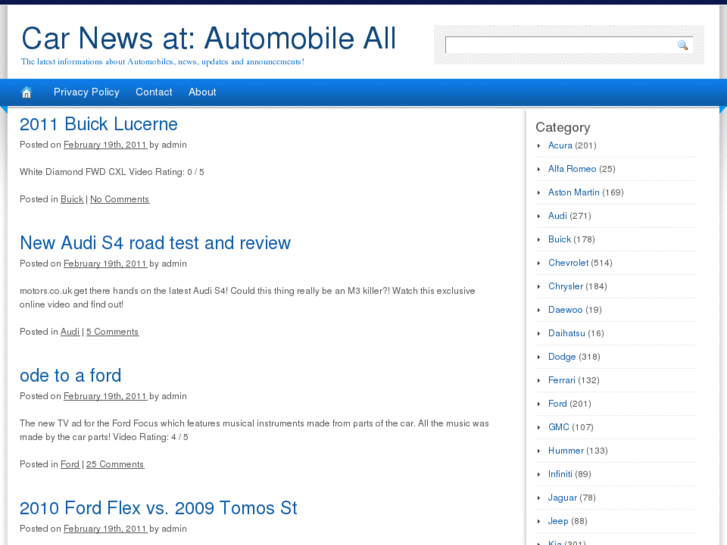Open Buick category link in post footer
The height and width of the screenshot is (545, 727).
click(72, 199)
